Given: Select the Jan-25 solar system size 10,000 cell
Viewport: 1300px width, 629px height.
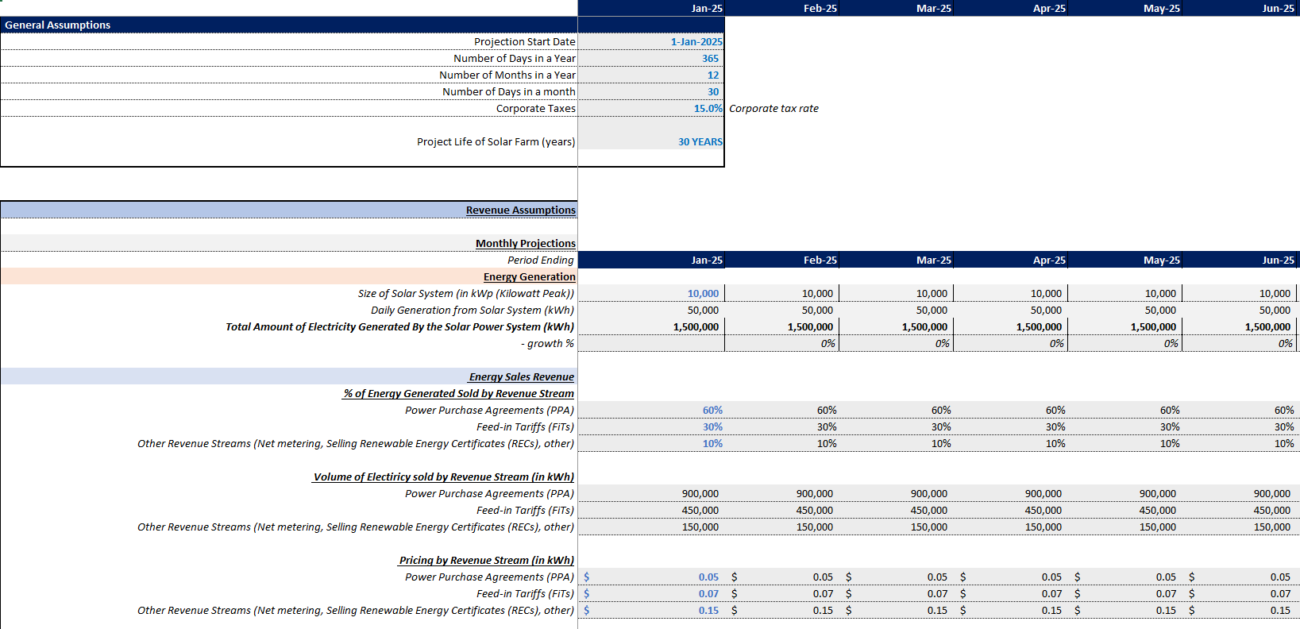Looking at the screenshot, I should (651, 293).
